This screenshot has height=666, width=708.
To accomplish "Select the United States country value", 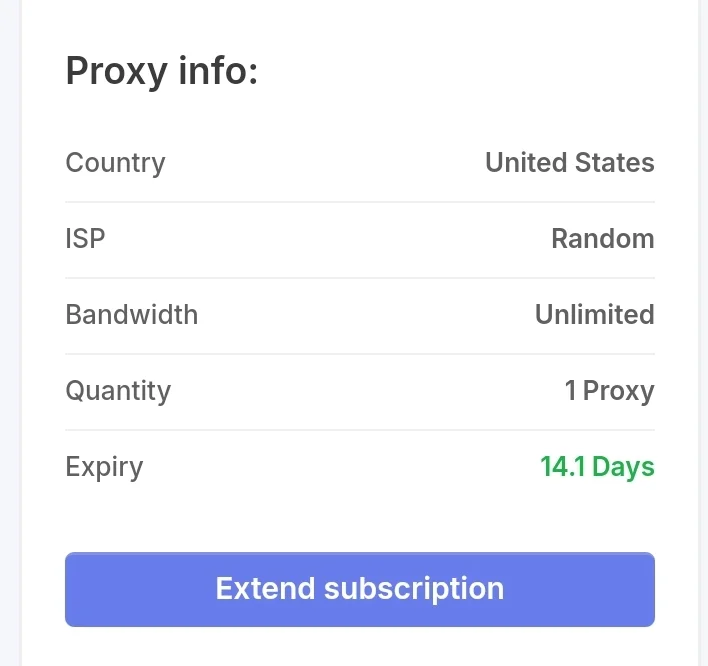I will pyautogui.click(x=569, y=162).
